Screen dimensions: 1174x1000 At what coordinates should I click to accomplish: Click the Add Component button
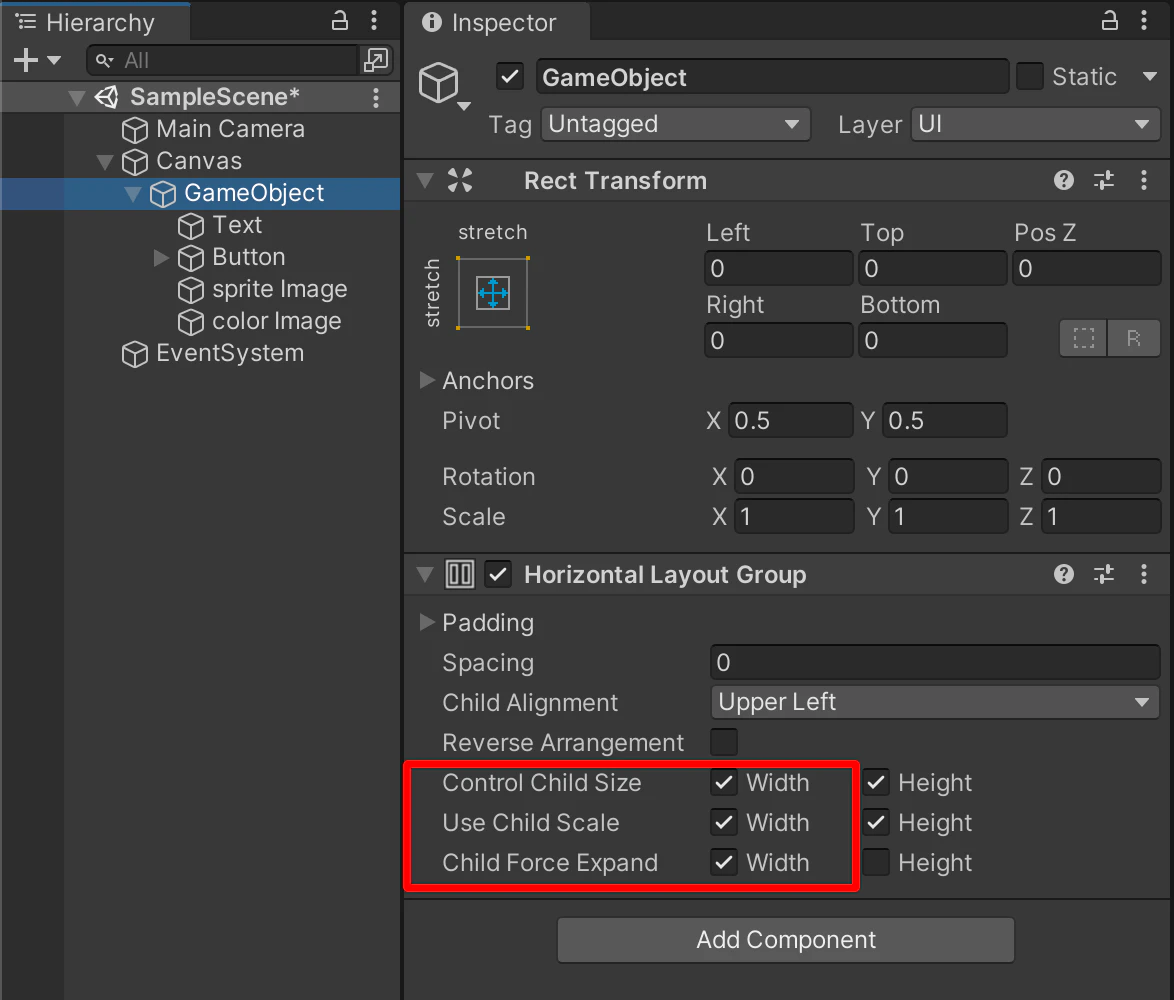786,940
